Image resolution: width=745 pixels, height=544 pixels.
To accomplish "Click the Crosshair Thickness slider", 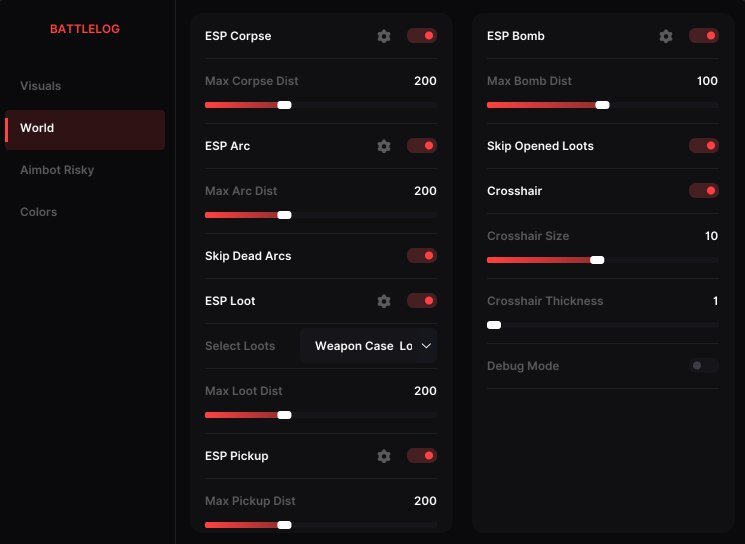I will point(603,325).
